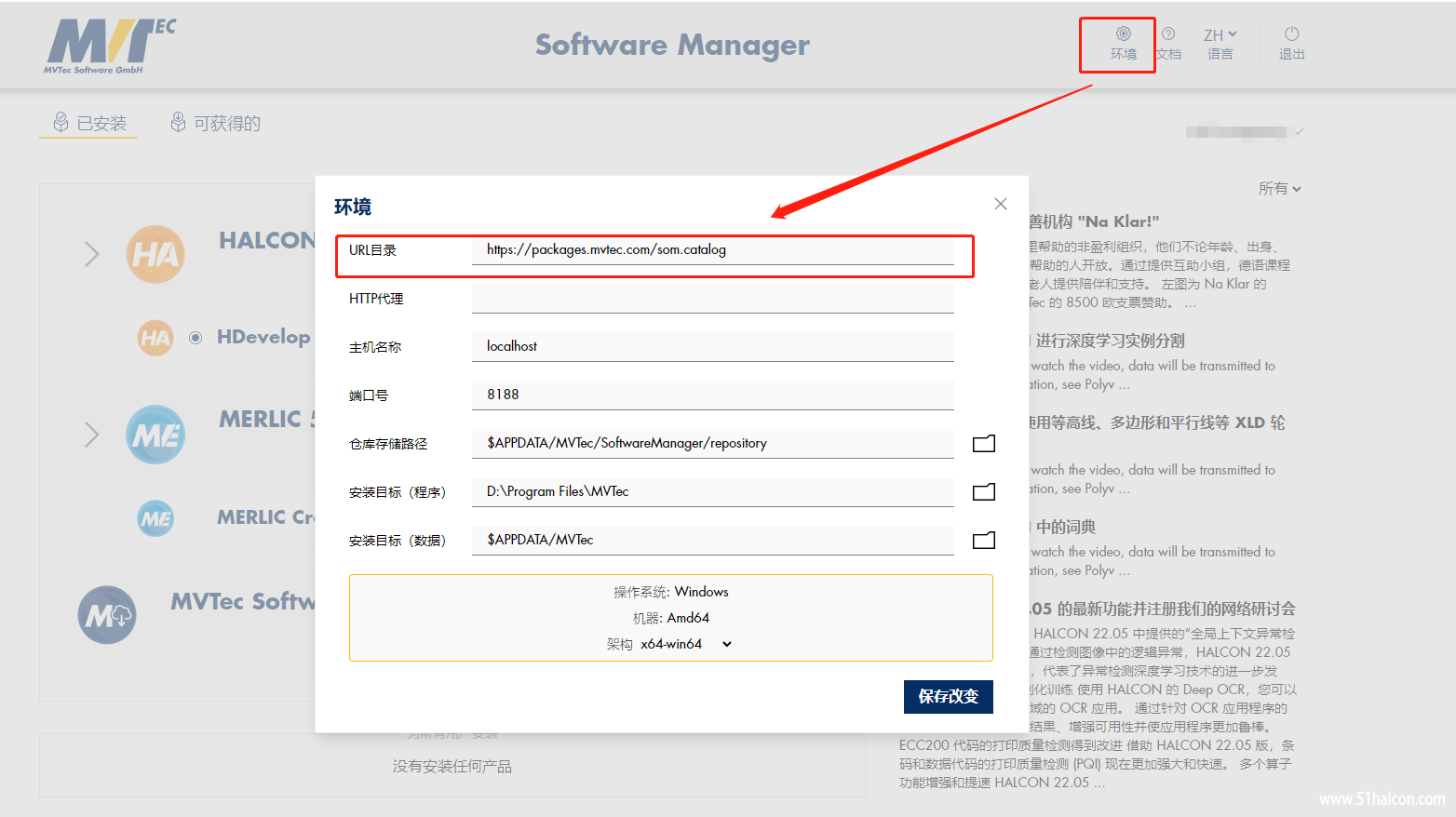Browse folder for 安装目标（数据）
The image size is (1456, 817).
984,541
